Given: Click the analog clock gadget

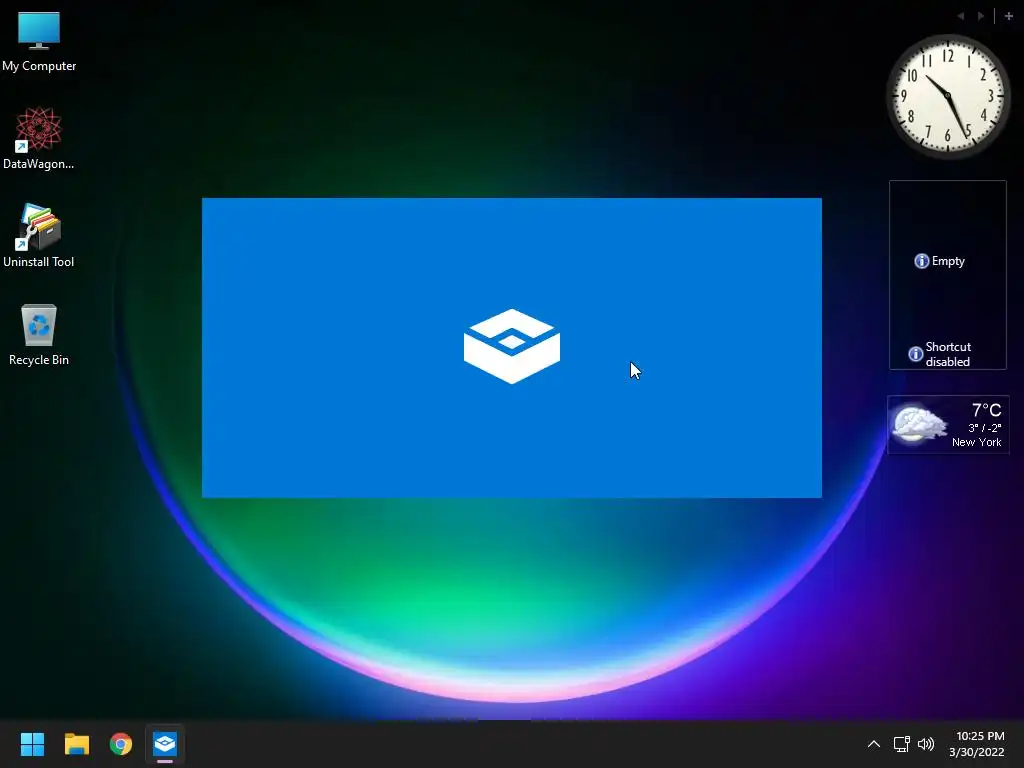Looking at the screenshot, I should point(948,96).
